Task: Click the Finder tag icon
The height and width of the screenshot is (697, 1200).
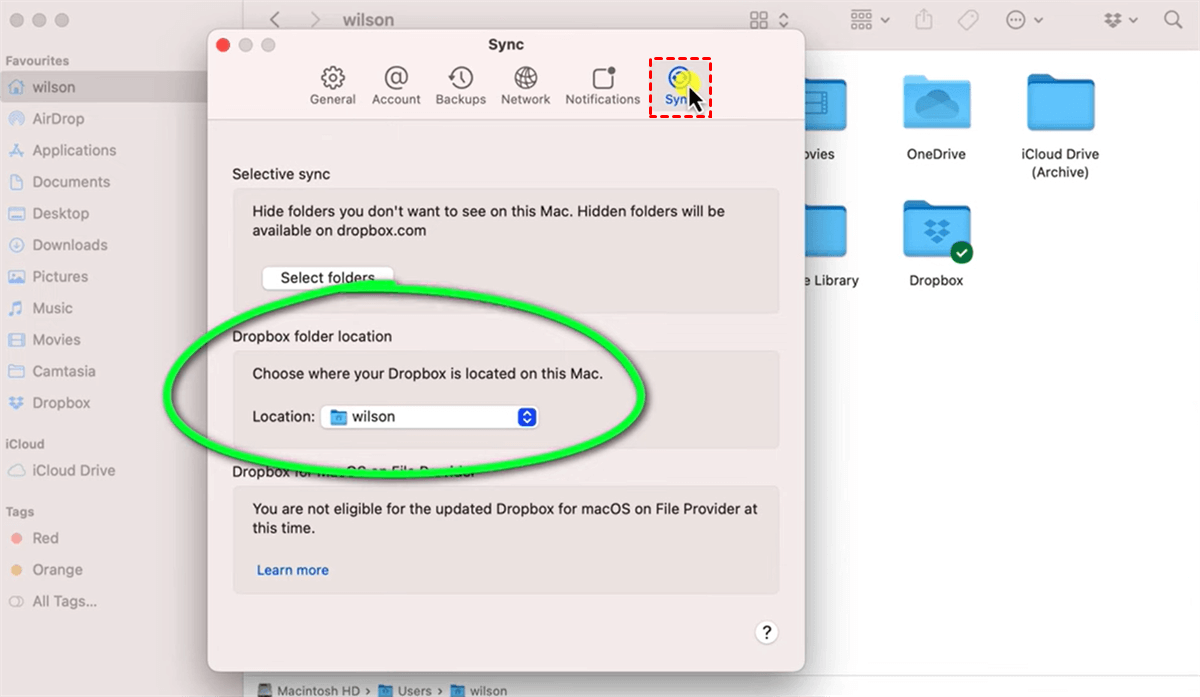Action: pyautogui.click(x=967, y=19)
